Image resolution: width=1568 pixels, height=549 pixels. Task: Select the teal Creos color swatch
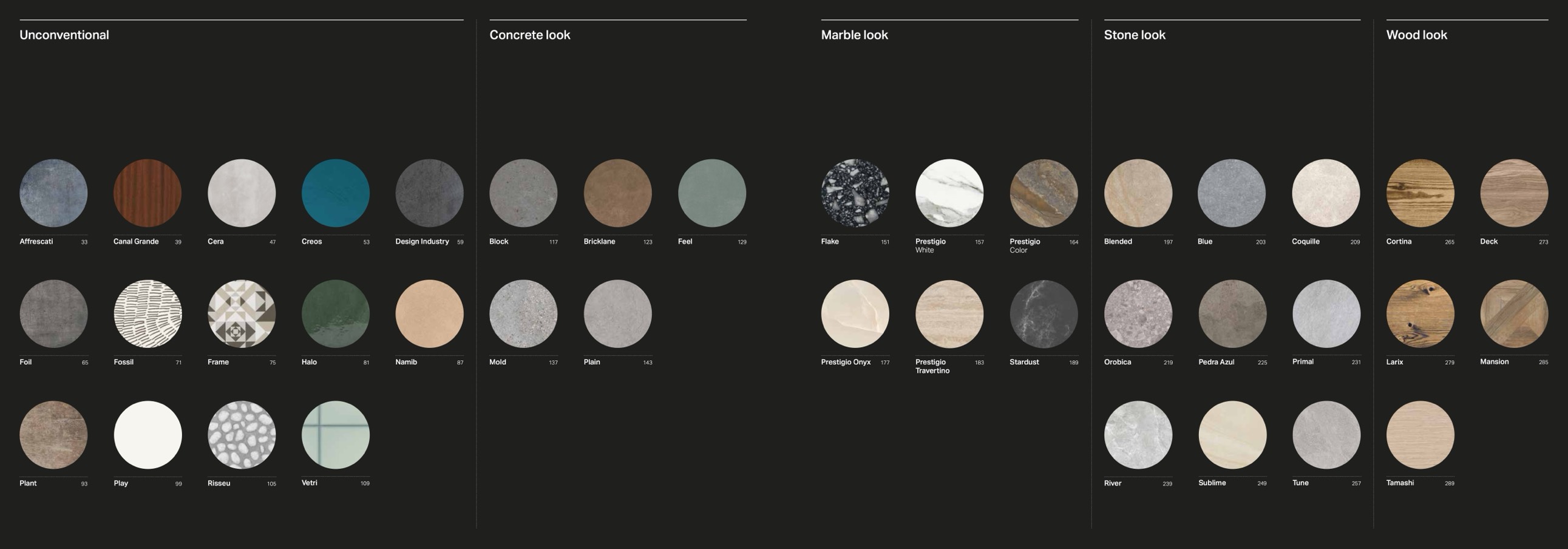[x=335, y=193]
